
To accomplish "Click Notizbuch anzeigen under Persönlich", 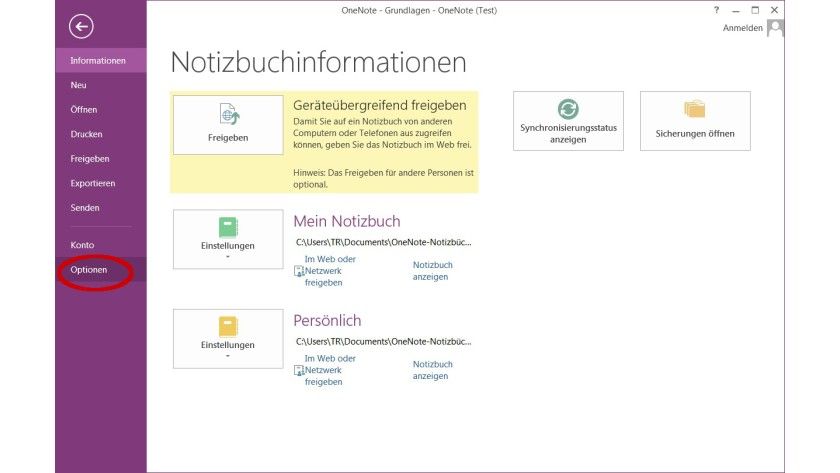I will pos(432,370).
